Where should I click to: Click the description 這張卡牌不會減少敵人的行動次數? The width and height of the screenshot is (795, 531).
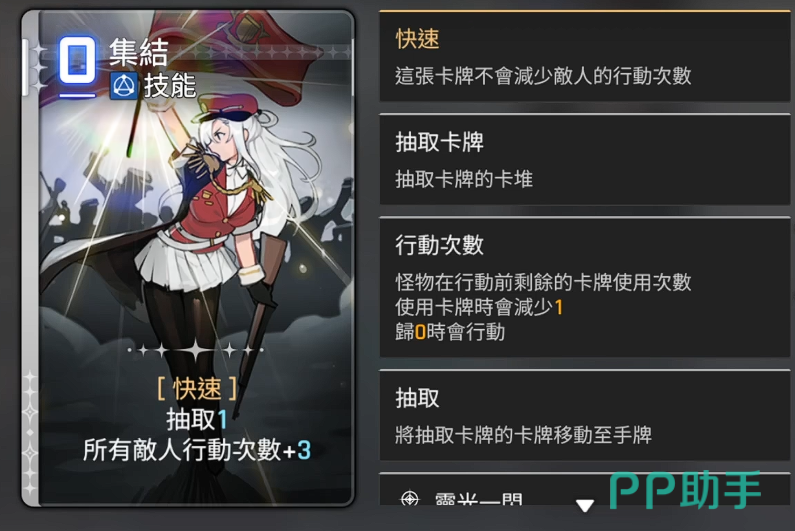(543, 76)
